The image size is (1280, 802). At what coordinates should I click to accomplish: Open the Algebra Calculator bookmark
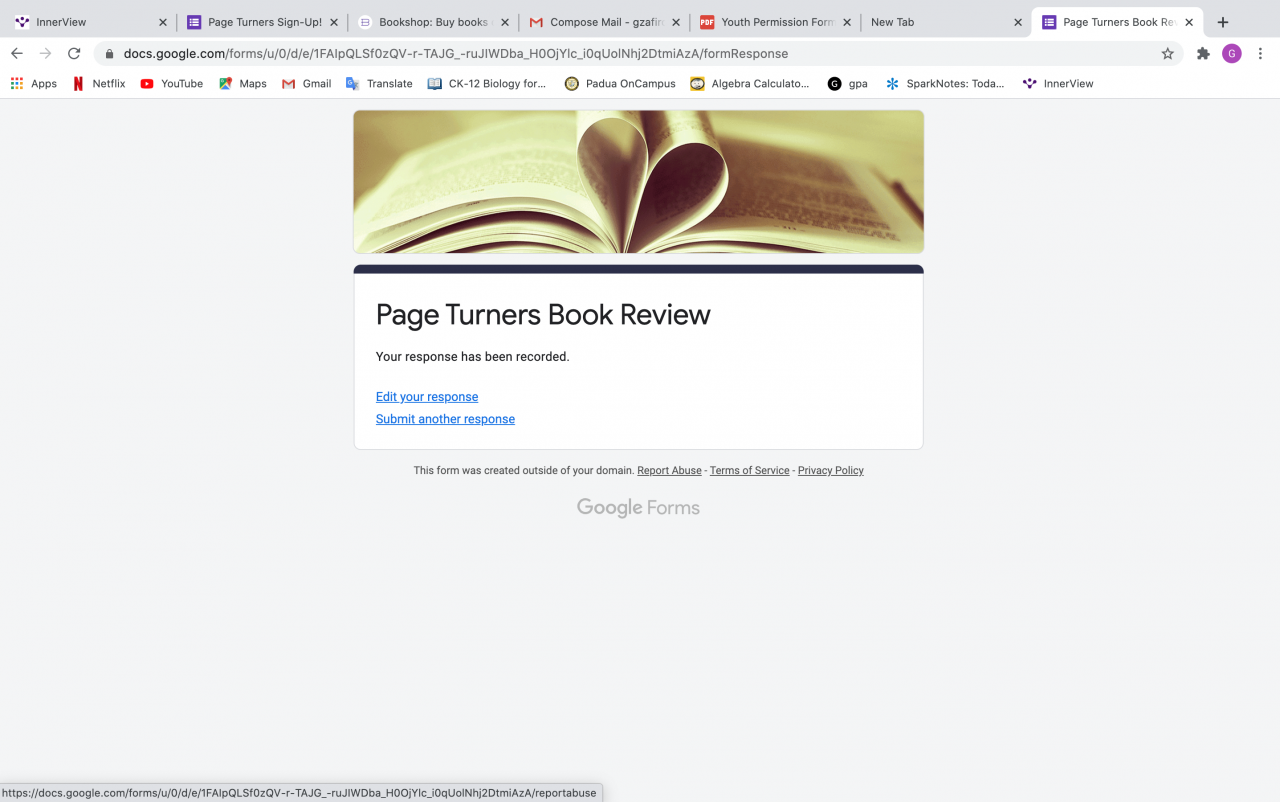[750, 84]
